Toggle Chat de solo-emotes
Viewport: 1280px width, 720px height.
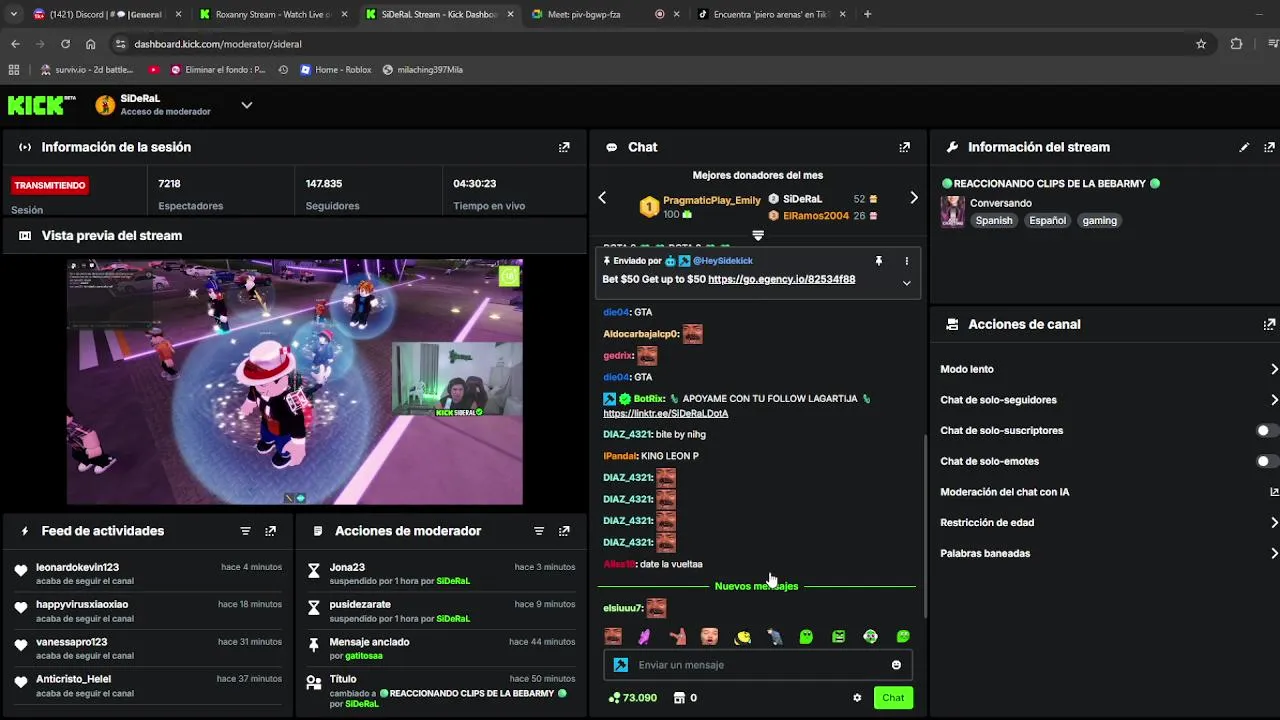[1267, 461]
